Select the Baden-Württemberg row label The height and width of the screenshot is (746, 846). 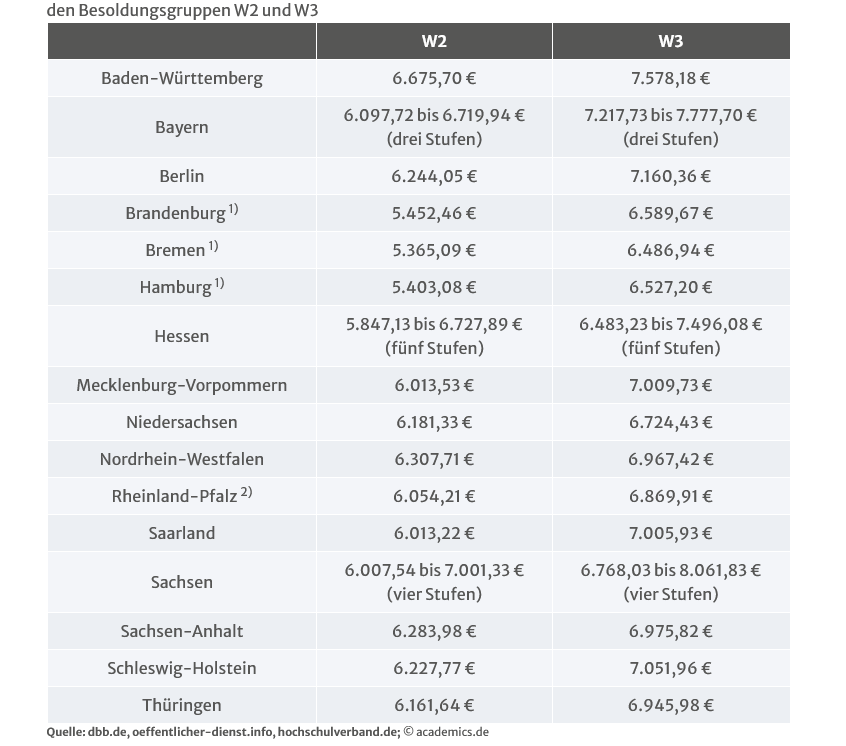point(182,79)
